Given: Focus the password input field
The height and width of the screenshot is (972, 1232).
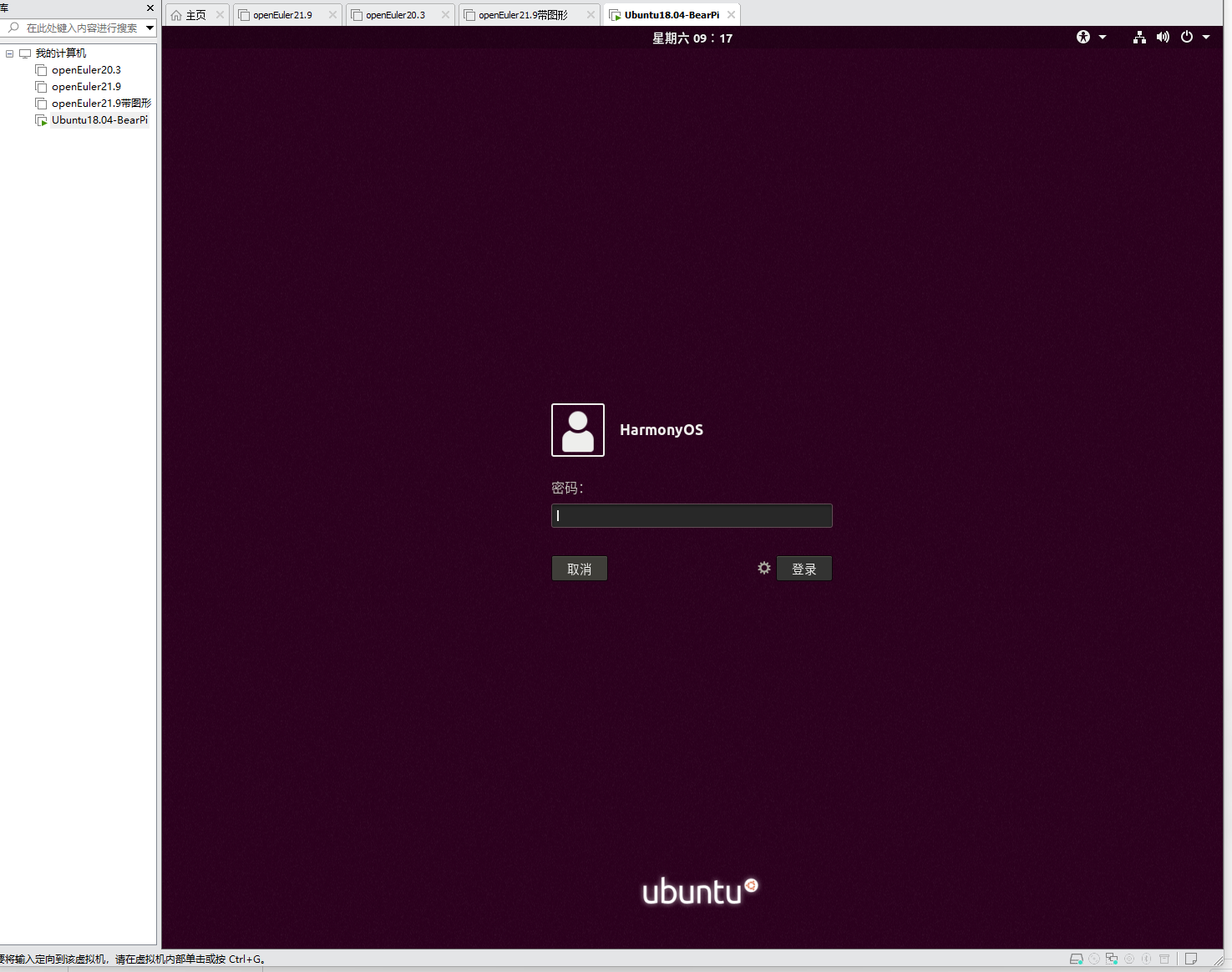Looking at the screenshot, I should (x=692, y=515).
